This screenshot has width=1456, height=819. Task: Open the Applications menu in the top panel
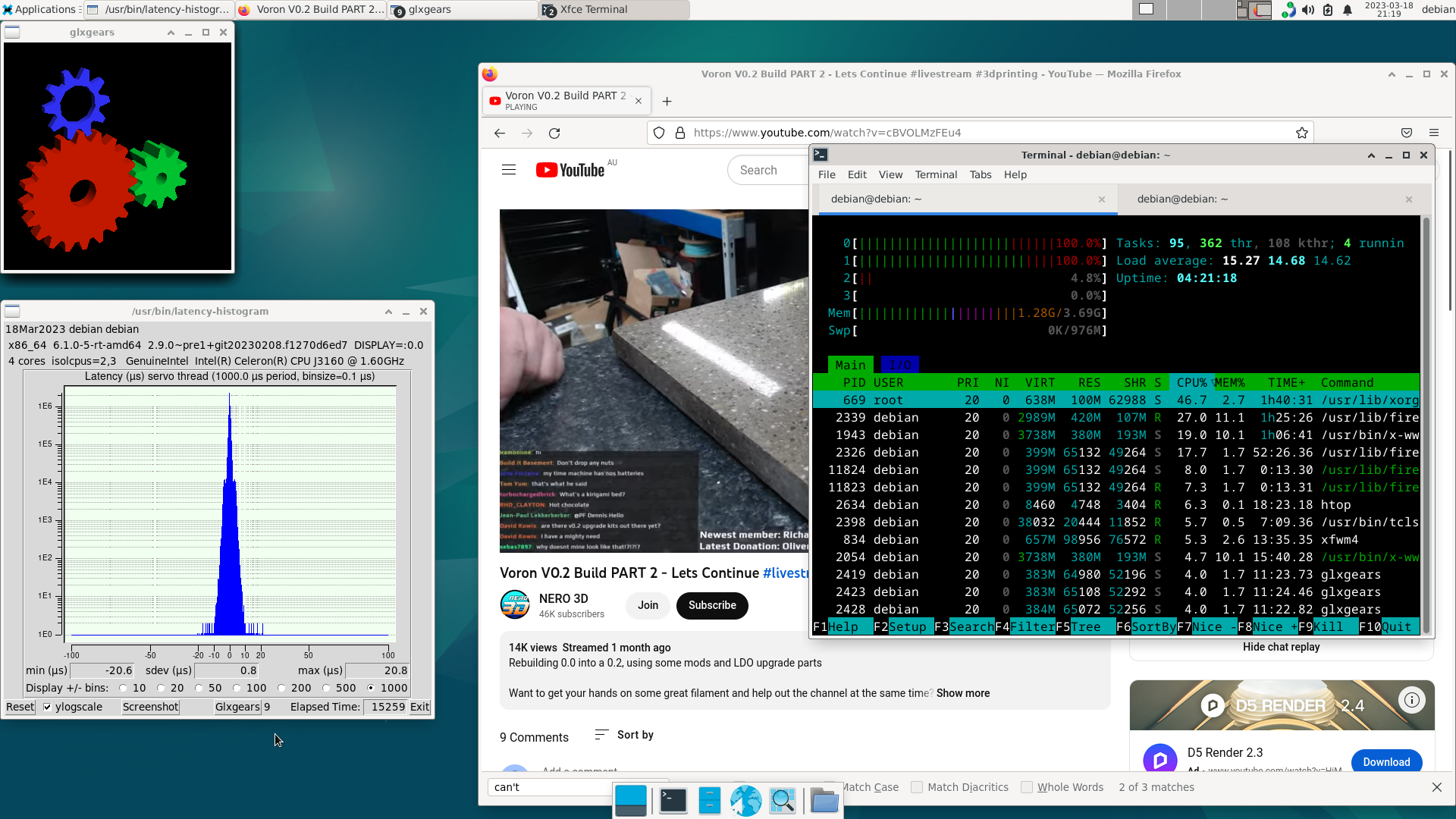pyautogui.click(x=39, y=9)
